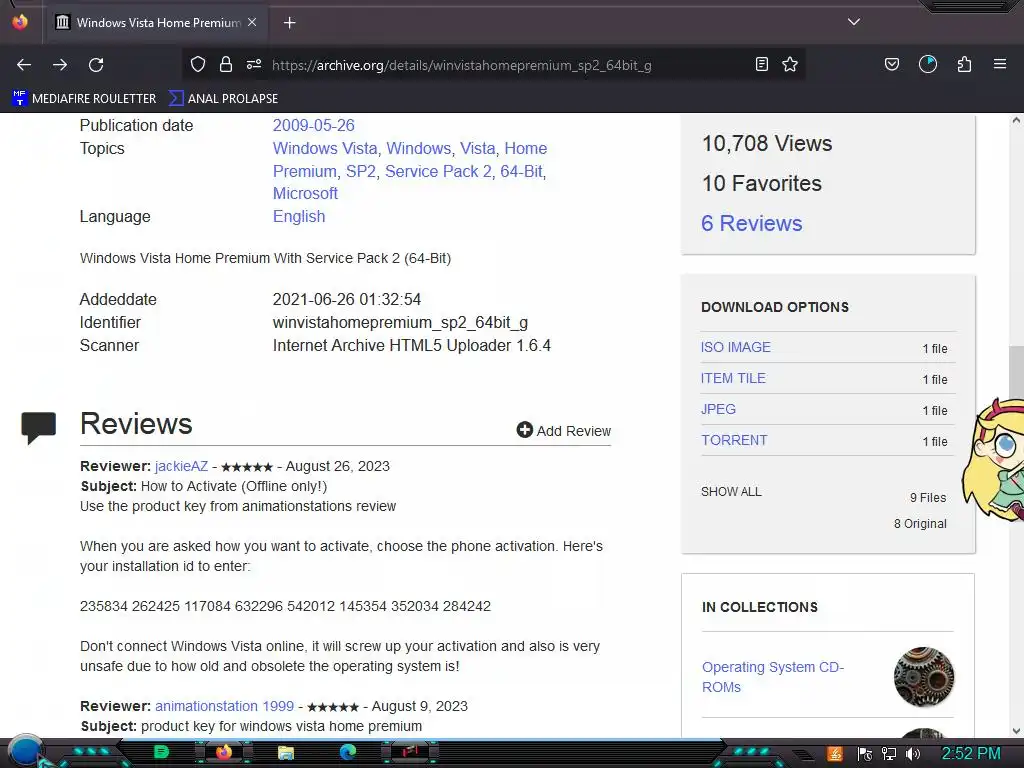Image resolution: width=1024 pixels, height=768 pixels.
Task: Open the list all tabs dropdown
Action: coord(854,22)
